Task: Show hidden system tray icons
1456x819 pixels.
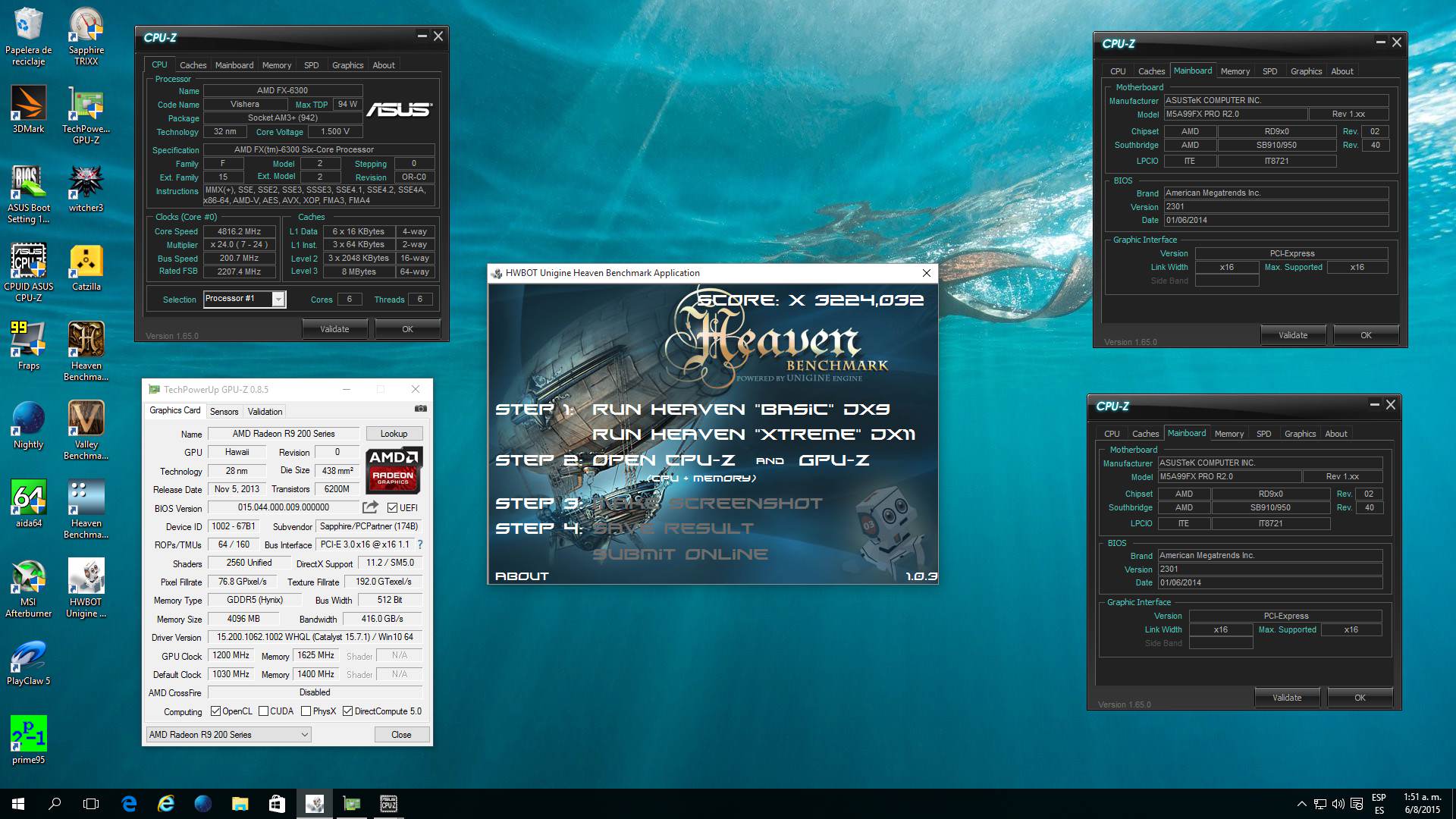Action: [x=1301, y=804]
